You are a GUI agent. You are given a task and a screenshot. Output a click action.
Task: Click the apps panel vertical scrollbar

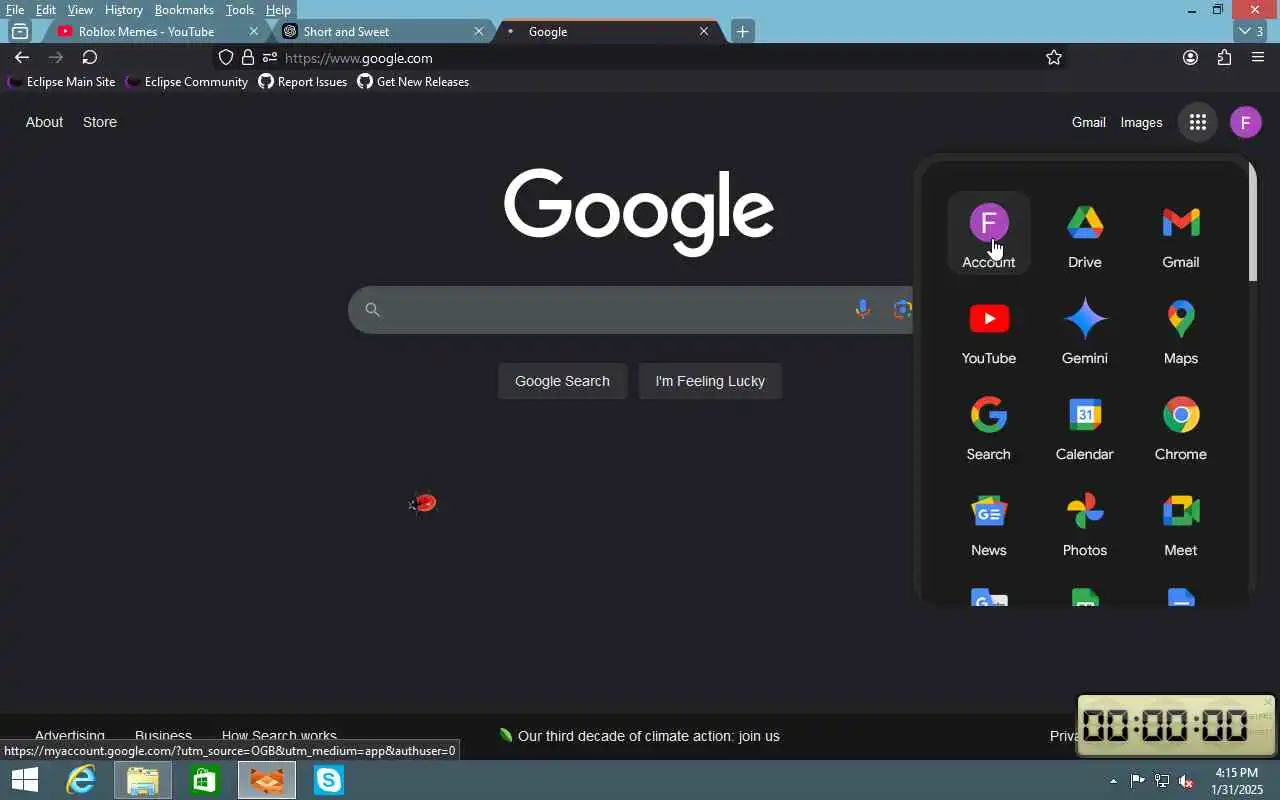pyautogui.click(x=1253, y=220)
